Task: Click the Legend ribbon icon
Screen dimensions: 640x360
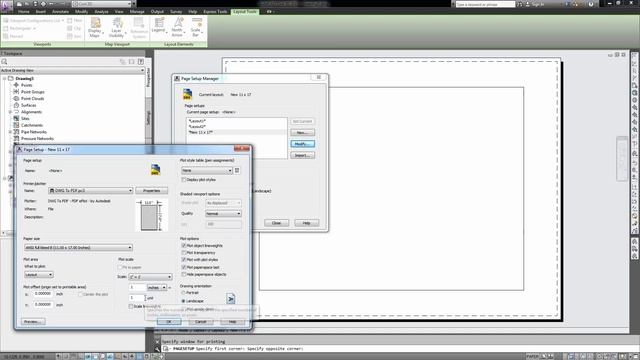Action: [158, 26]
